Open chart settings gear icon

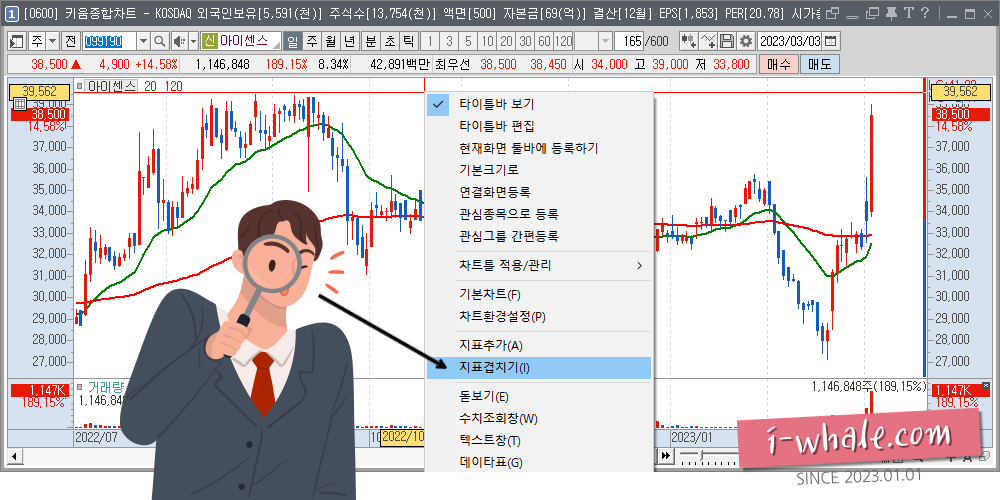[745, 42]
